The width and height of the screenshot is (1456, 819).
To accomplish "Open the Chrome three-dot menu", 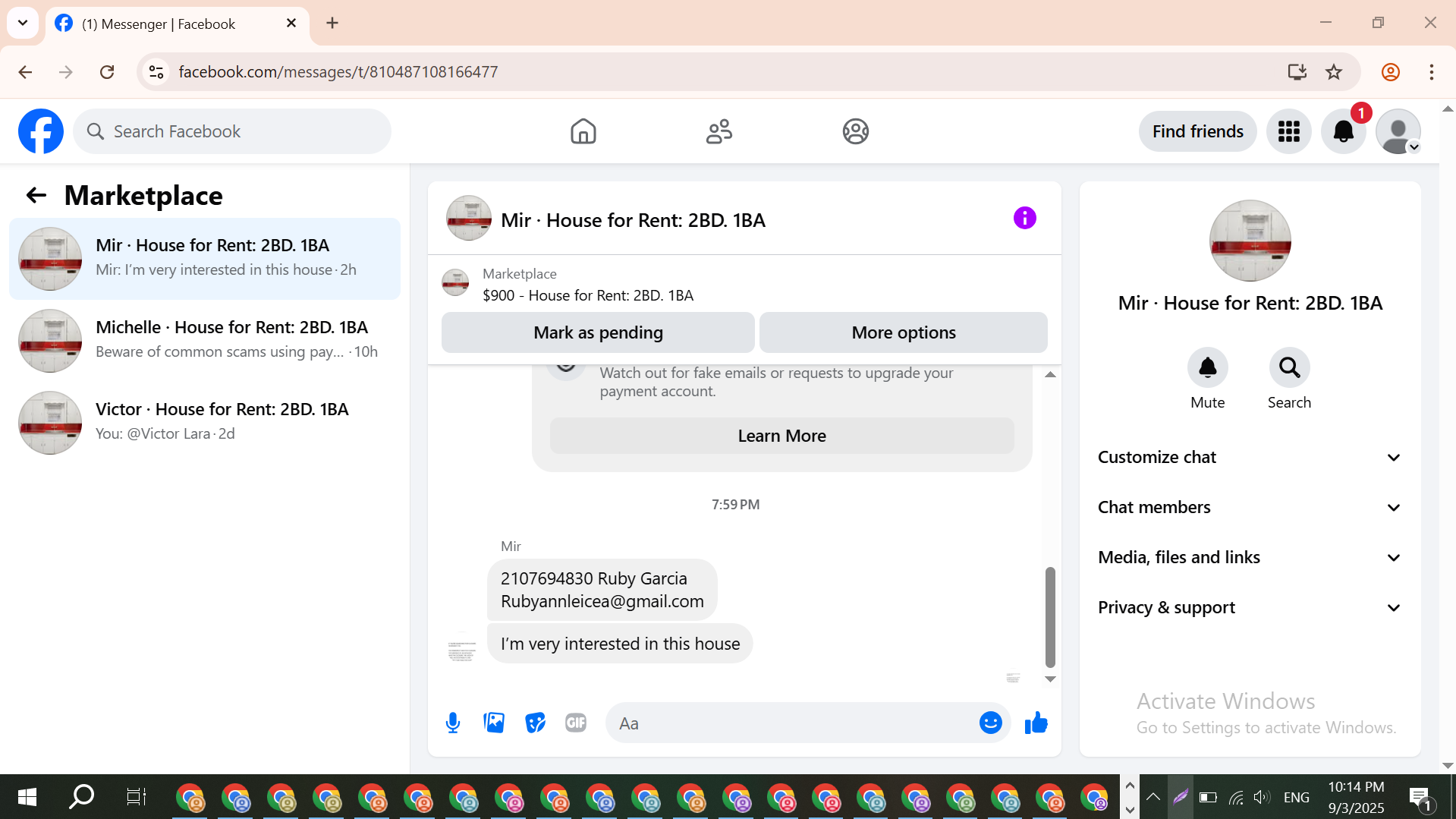I will pos(1431,72).
